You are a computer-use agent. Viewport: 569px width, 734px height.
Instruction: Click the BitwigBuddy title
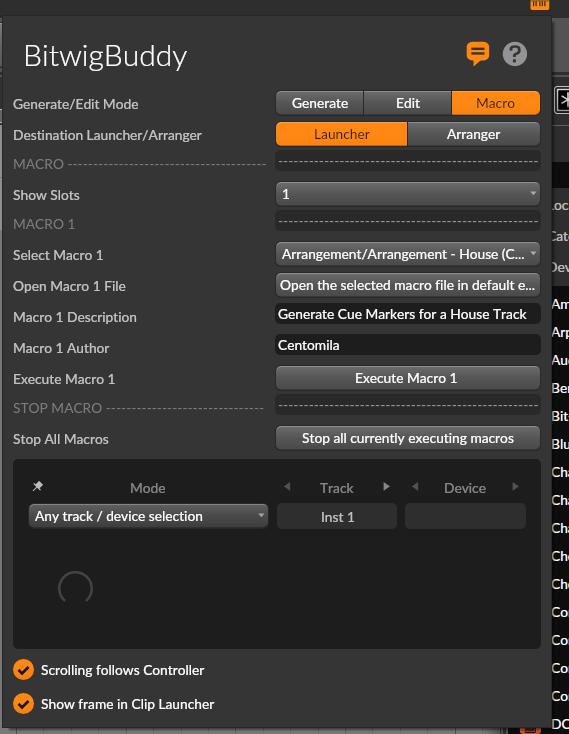point(105,56)
